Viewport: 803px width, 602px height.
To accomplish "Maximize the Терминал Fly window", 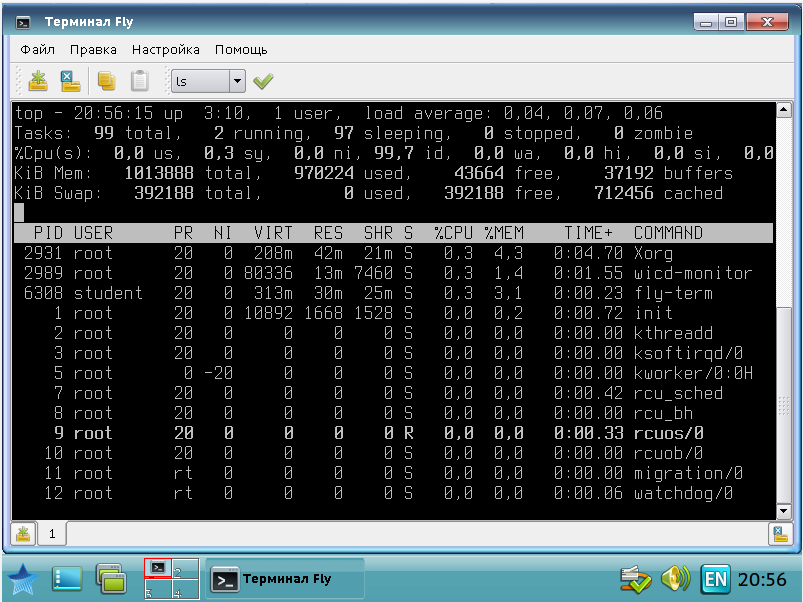I will tap(732, 23).
